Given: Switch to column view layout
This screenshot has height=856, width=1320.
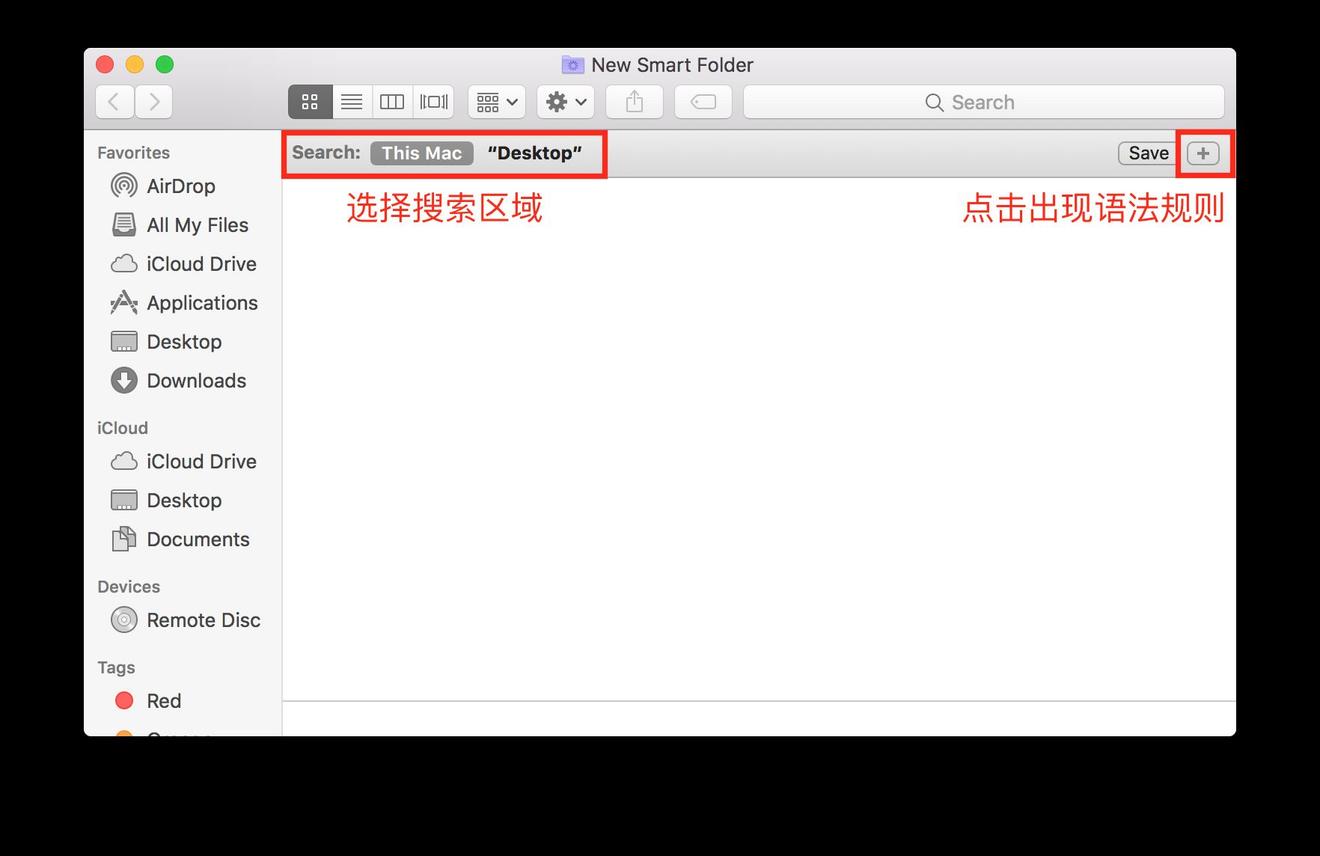Looking at the screenshot, I should coord(391,101).
